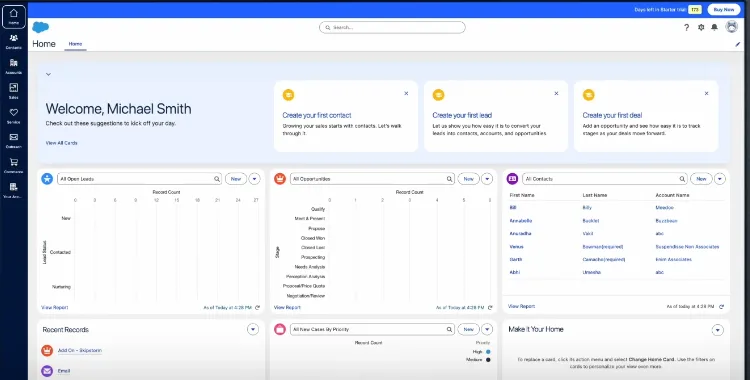Search icon in All Open Leads field
Viewport: 750px width, 380px height.
217,179
